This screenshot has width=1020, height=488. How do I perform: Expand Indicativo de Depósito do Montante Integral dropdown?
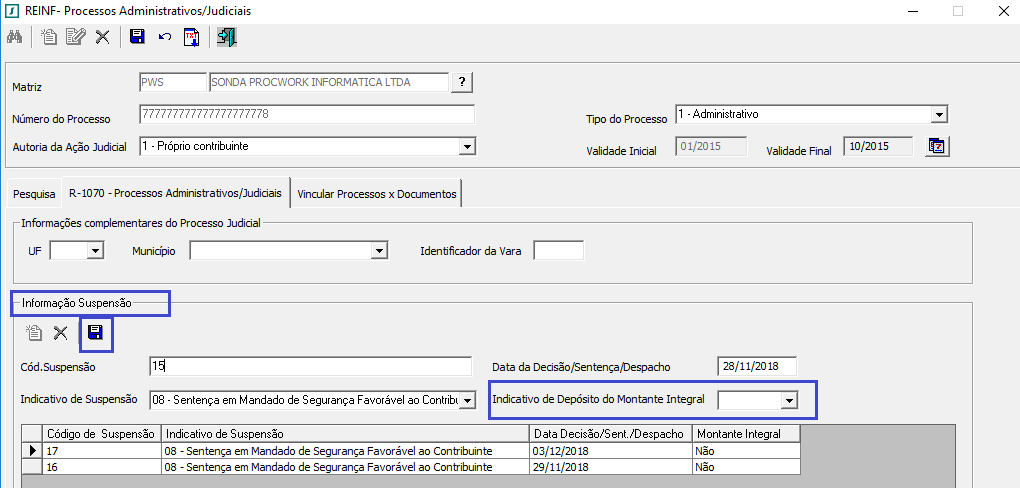click(x=789, y=400)
